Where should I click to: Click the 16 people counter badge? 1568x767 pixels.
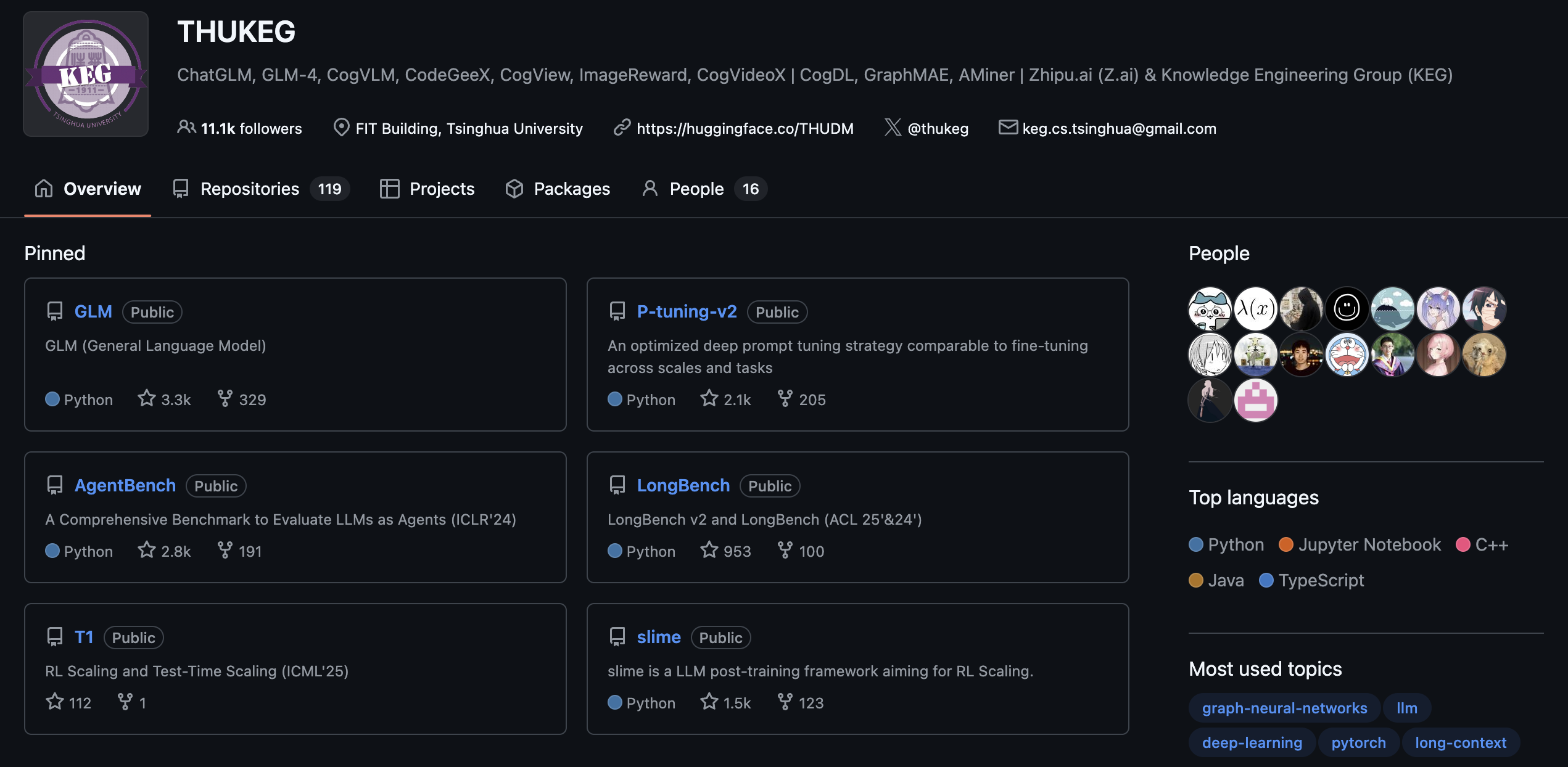(x=751, y=189)
